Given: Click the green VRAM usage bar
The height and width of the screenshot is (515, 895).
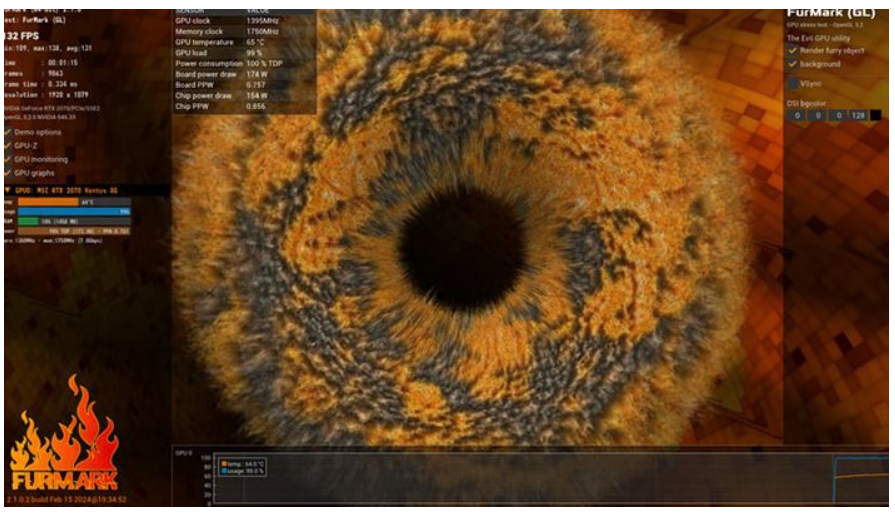Looking at the screenshot, I should point(28,221).
